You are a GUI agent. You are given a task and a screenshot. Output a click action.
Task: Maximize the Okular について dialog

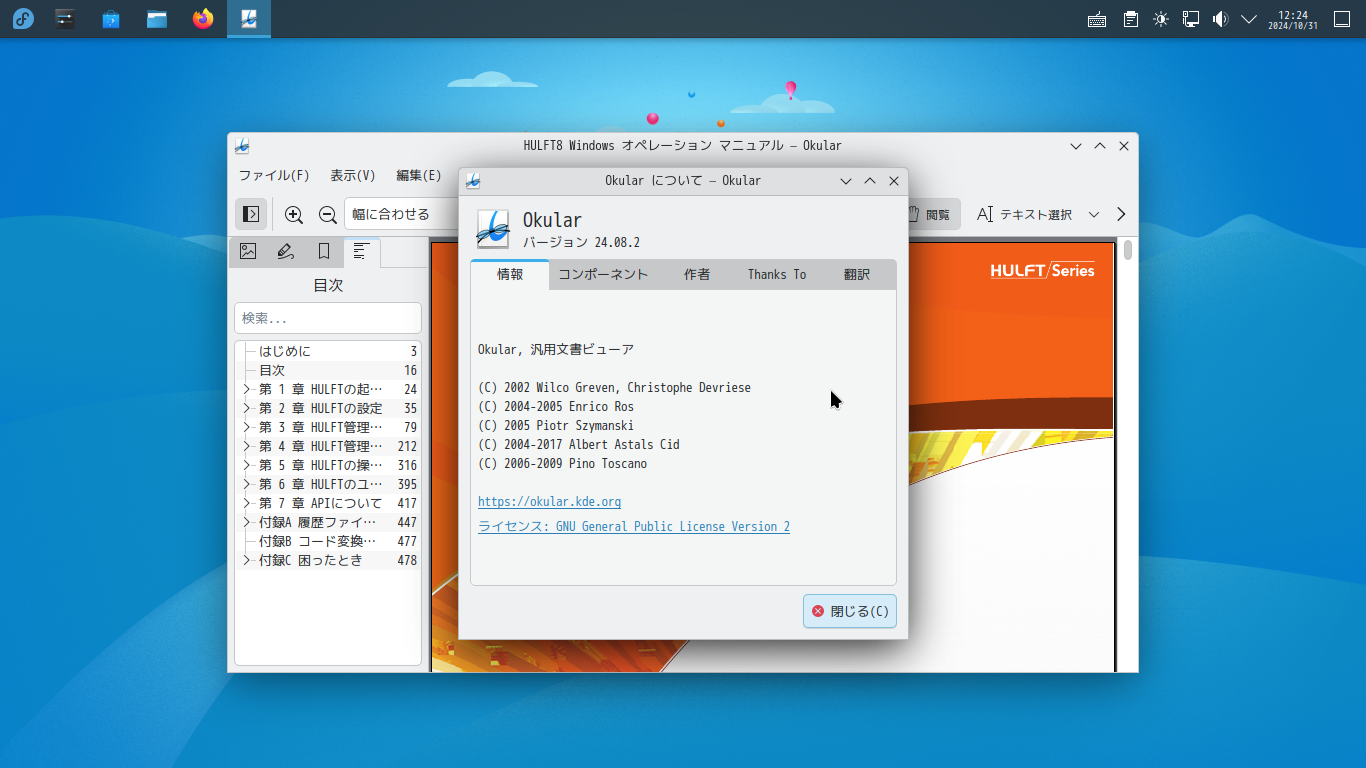870,181
